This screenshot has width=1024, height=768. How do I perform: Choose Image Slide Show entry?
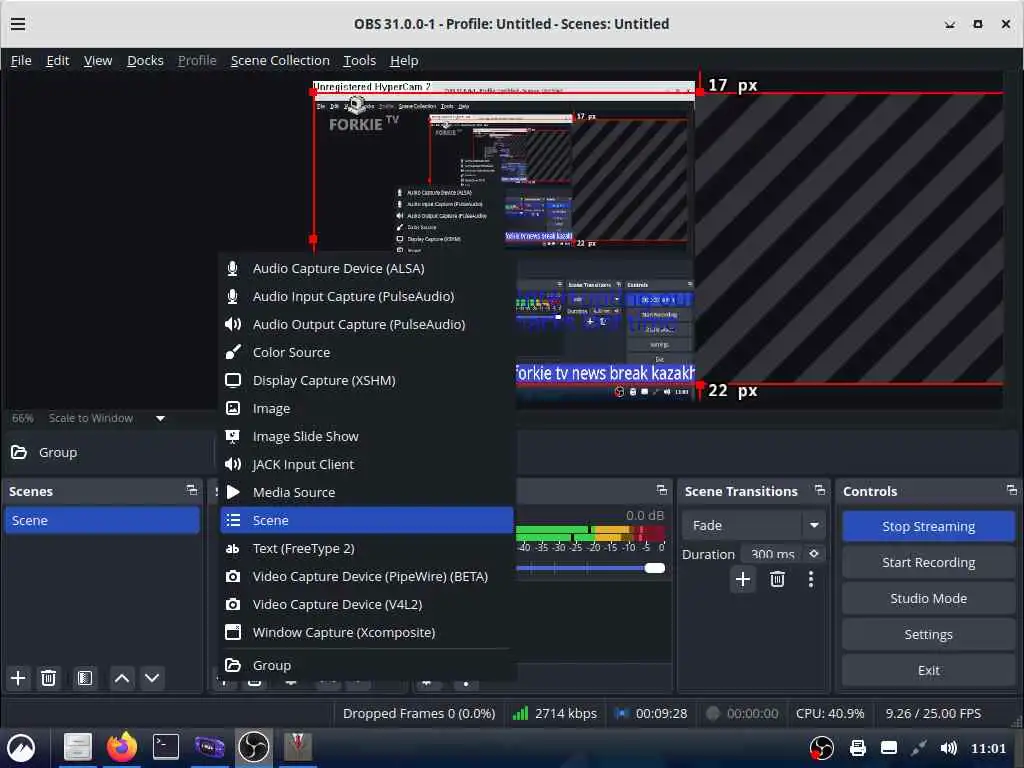(366, 437)
